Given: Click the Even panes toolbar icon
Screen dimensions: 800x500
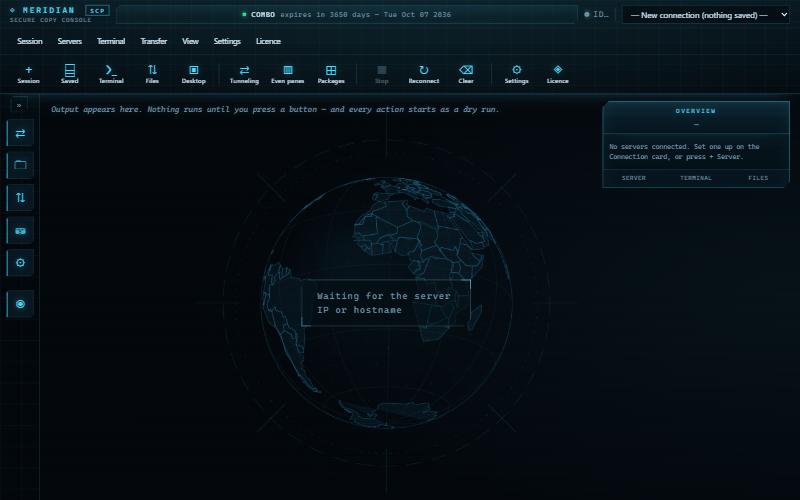Looking at the screenshot, I should click(x=288, y=74).
